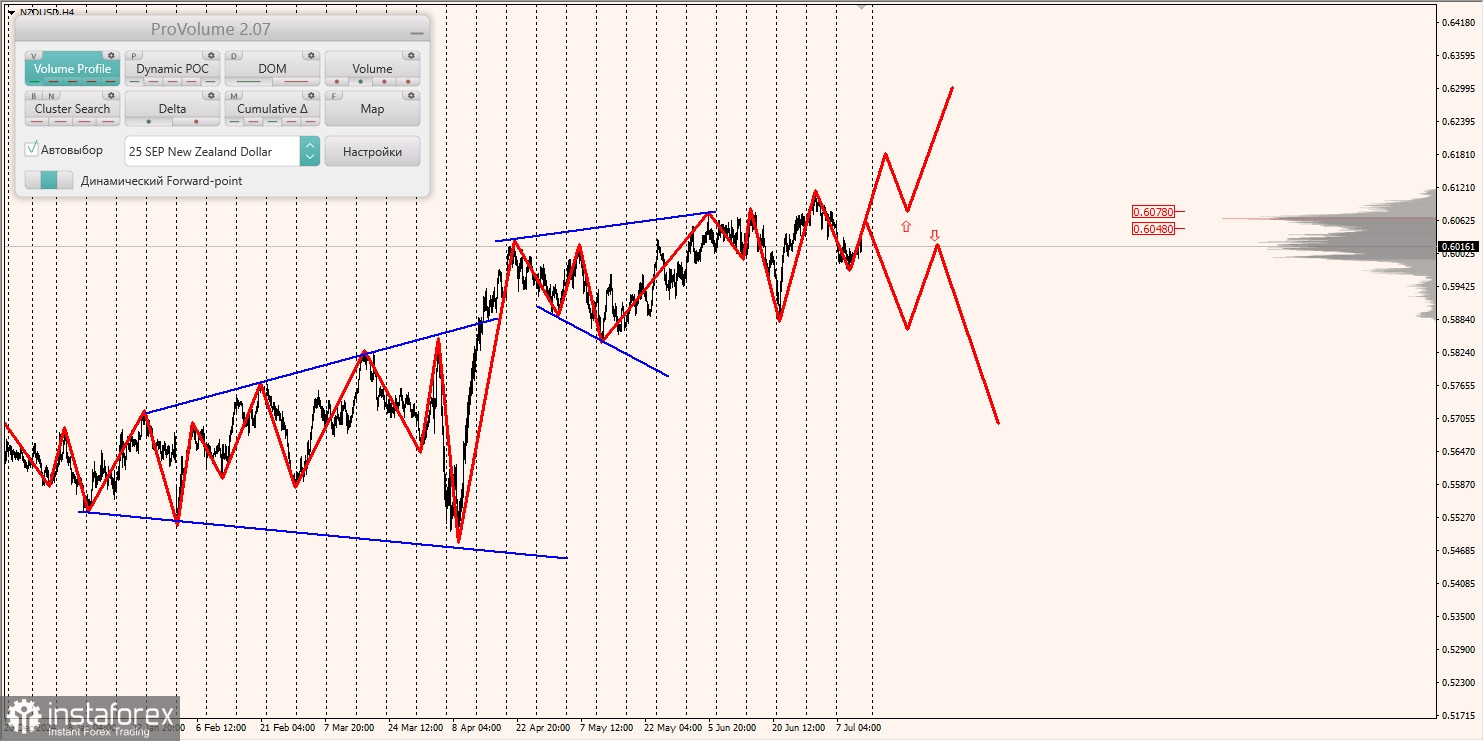Click the 0.60780 price level label
The image size is (1484, 741).
tap(1155, 211)
